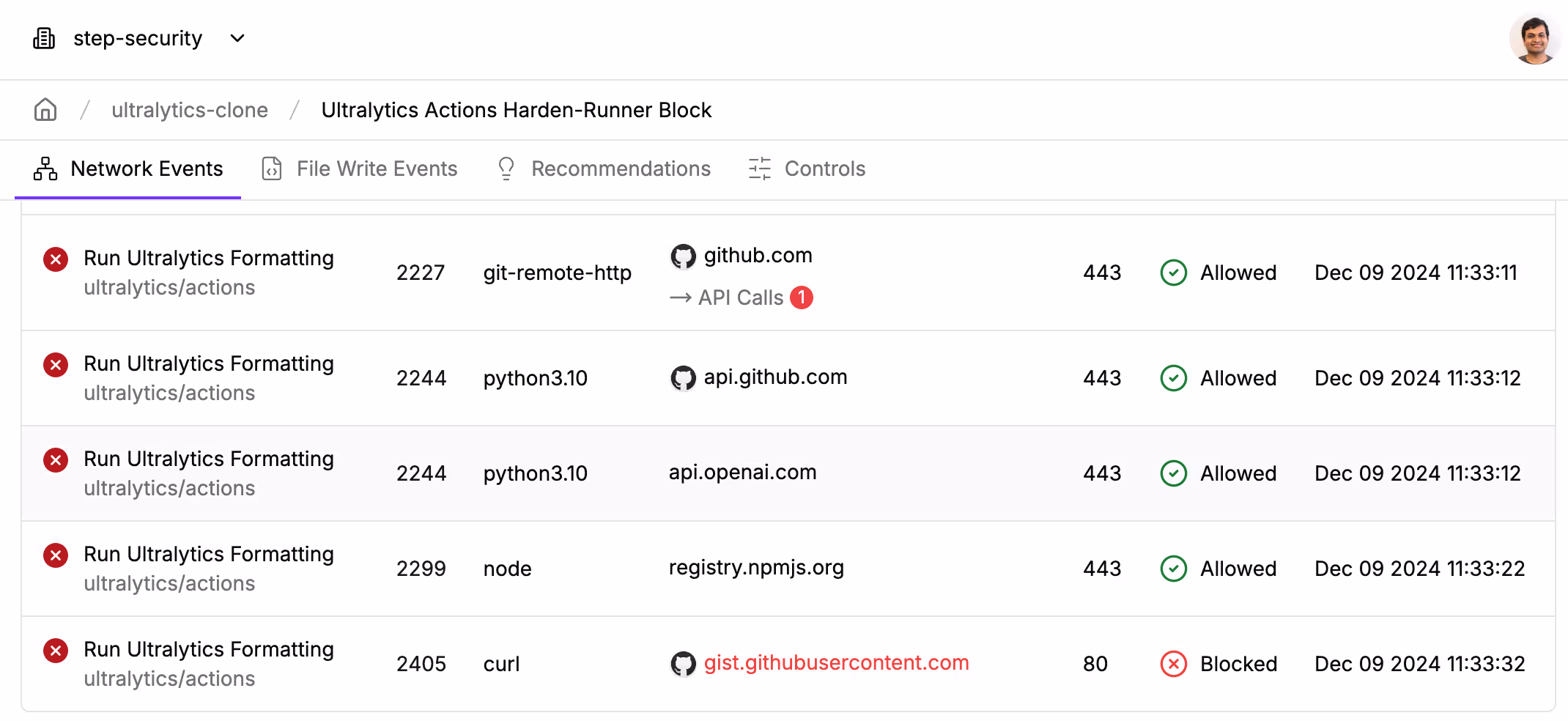Click the timestamp Dec 09 2024 11:33:32
1568x721 pixels.
[1419, 664]
